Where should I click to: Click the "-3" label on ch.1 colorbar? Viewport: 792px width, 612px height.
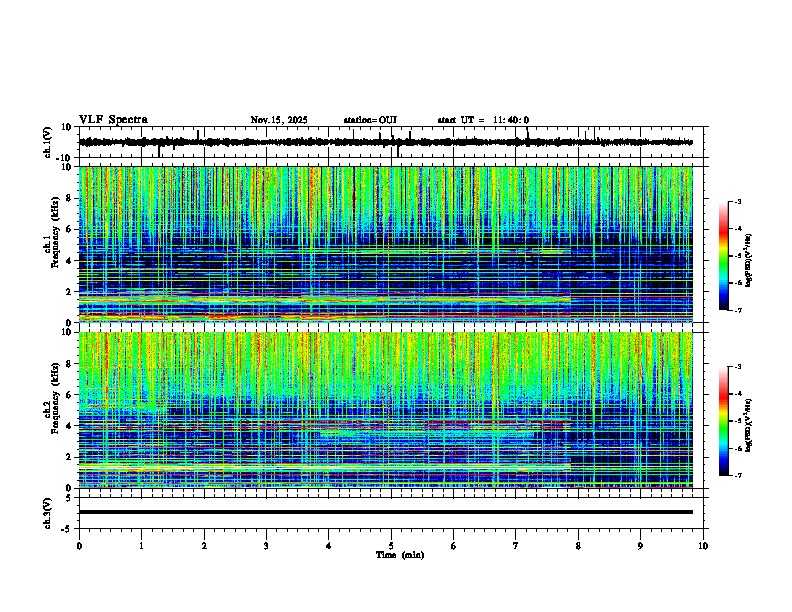738,201
